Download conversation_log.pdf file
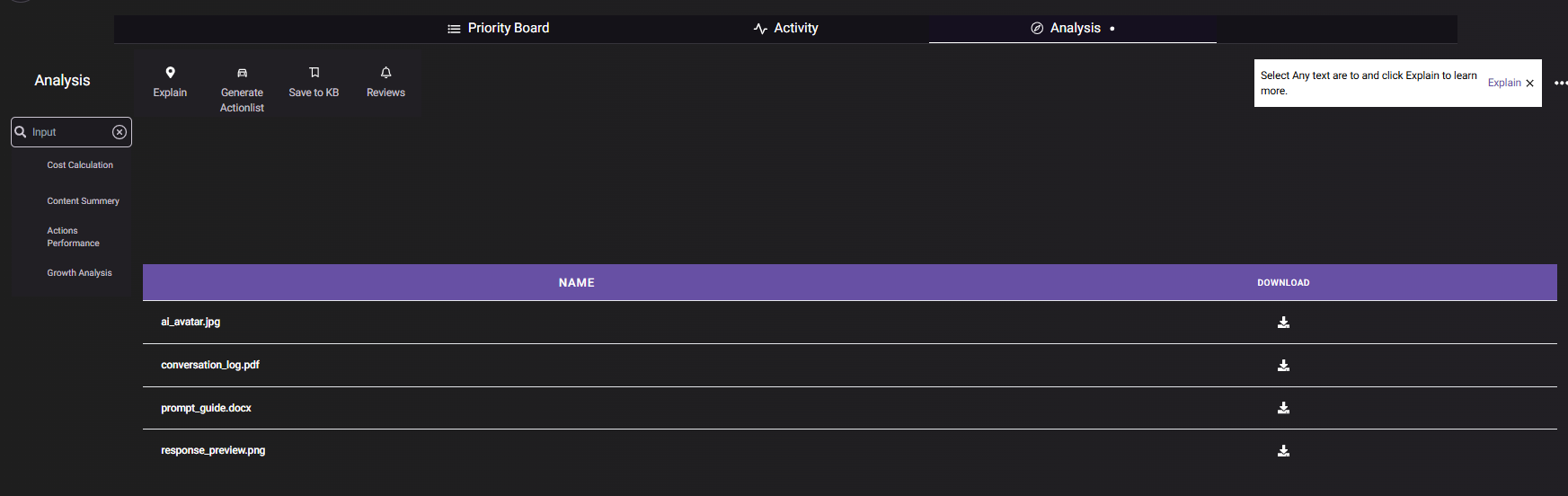The width and height of the screenshot is (1568, 496). [1283, 366]
